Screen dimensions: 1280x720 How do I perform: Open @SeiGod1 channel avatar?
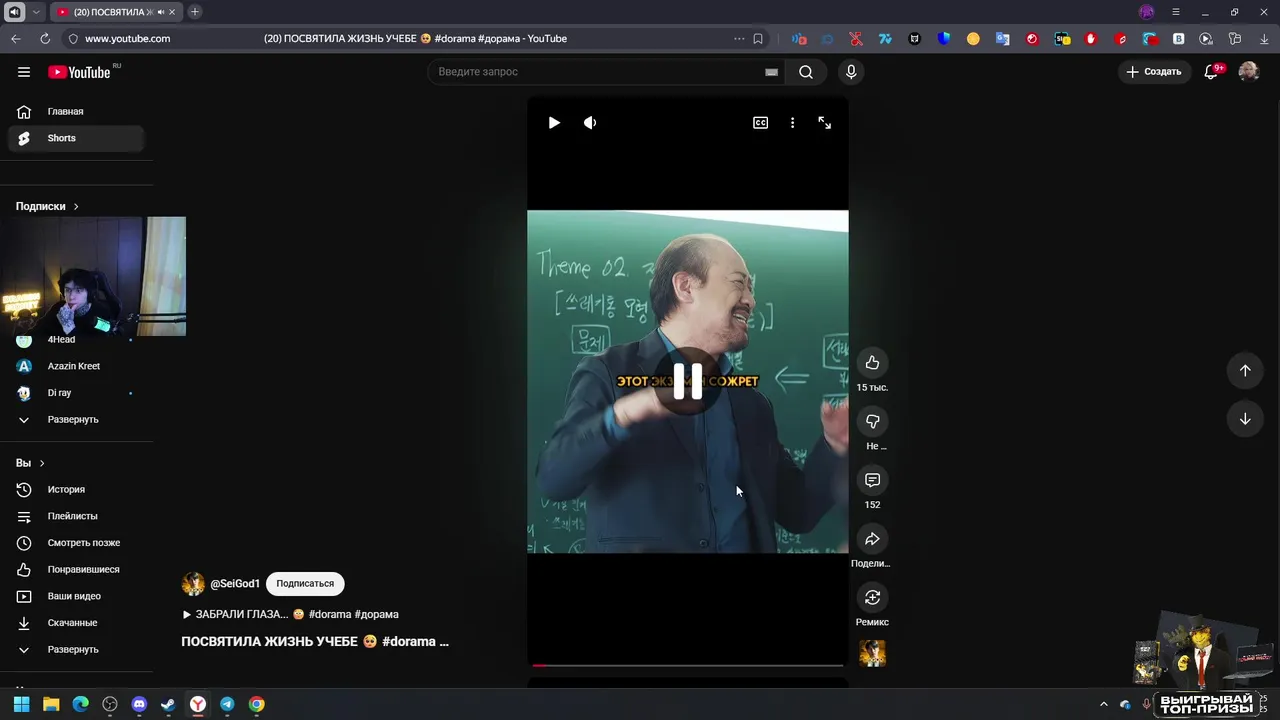(193, 584)
